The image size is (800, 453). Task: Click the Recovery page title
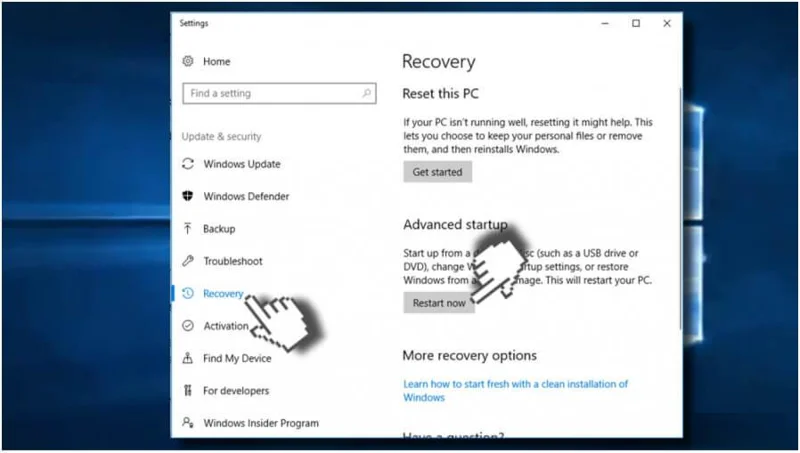tap(438, 62)
